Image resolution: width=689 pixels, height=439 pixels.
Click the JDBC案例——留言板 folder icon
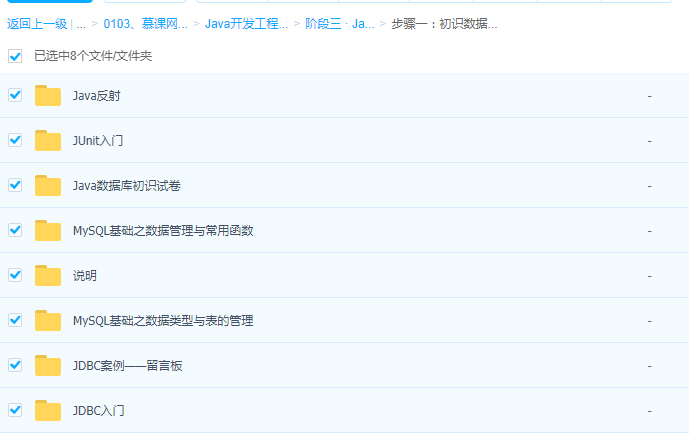coord(48,366)
